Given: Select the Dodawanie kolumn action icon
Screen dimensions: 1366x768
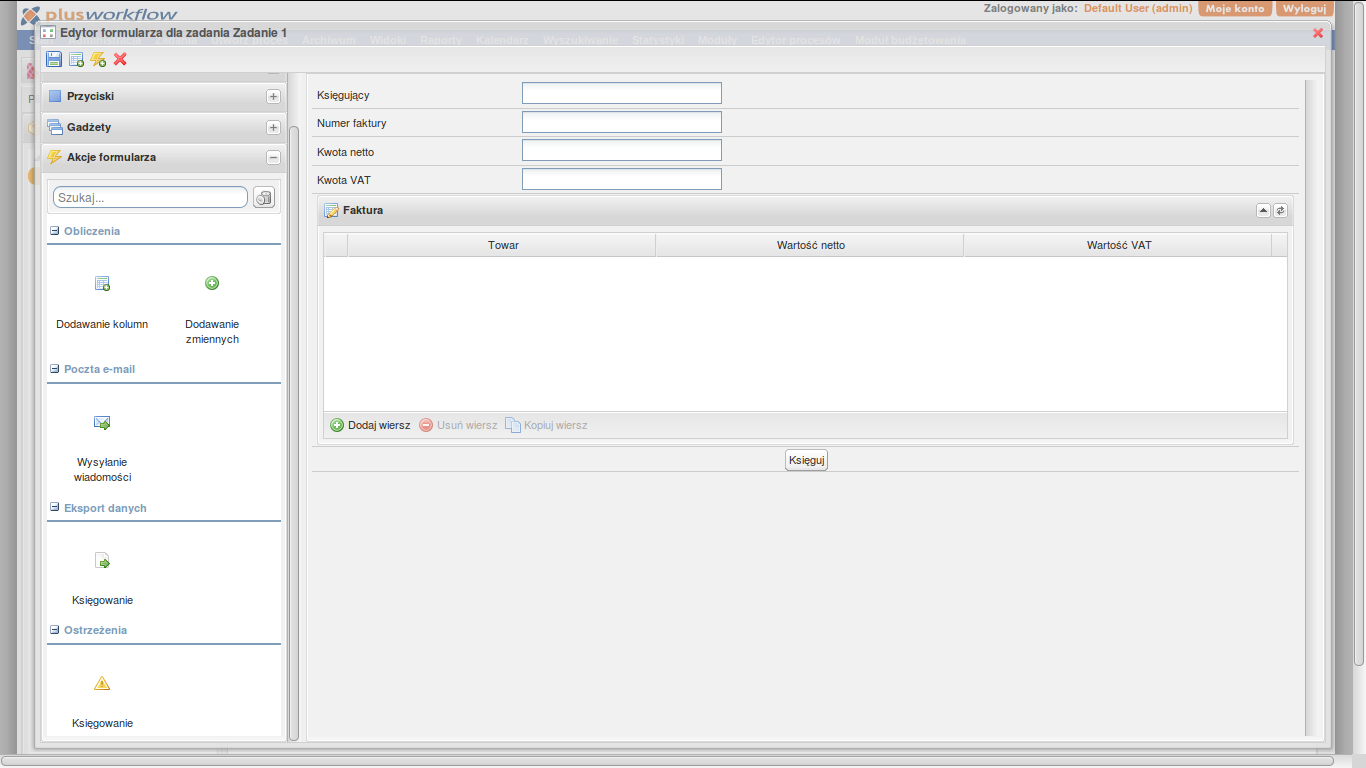Looking at the screenshot, I should point(102,284).
